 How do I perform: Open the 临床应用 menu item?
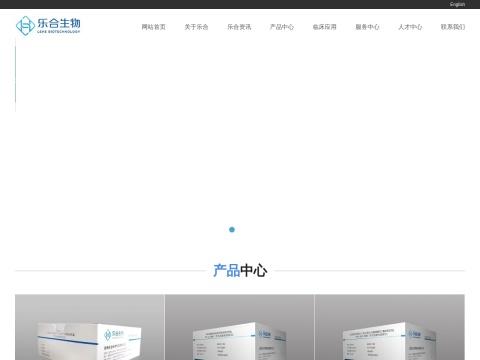[x=324, y=27]
